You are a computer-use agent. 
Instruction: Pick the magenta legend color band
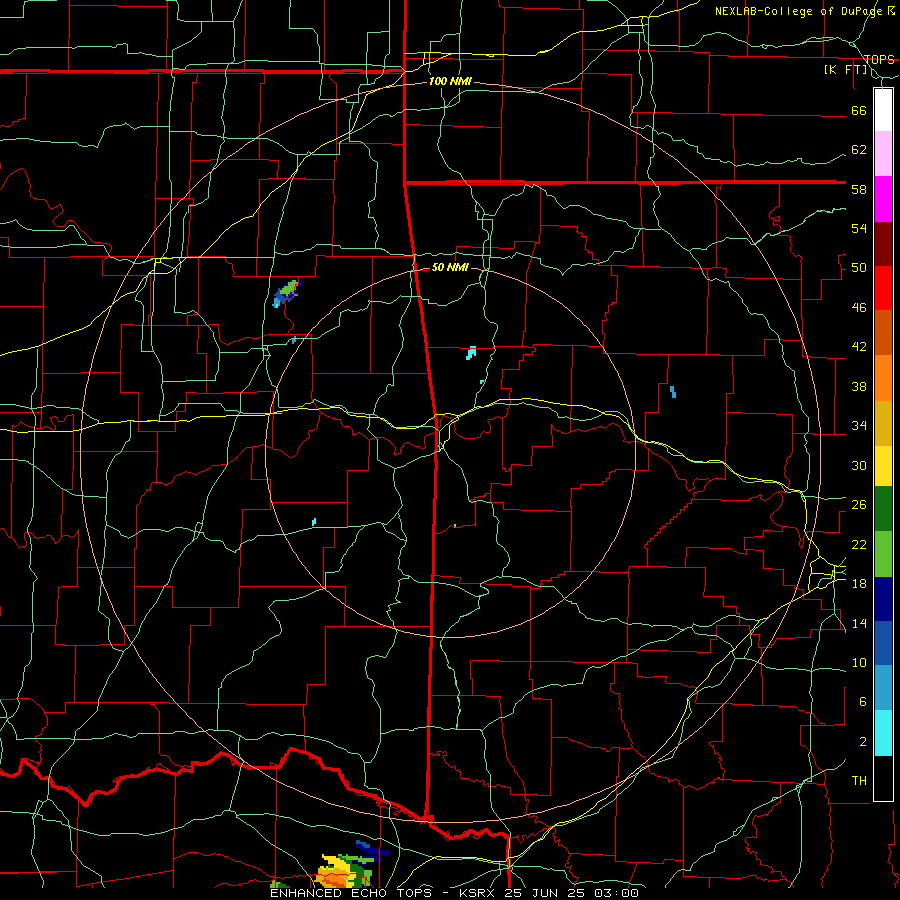(883, 199)
